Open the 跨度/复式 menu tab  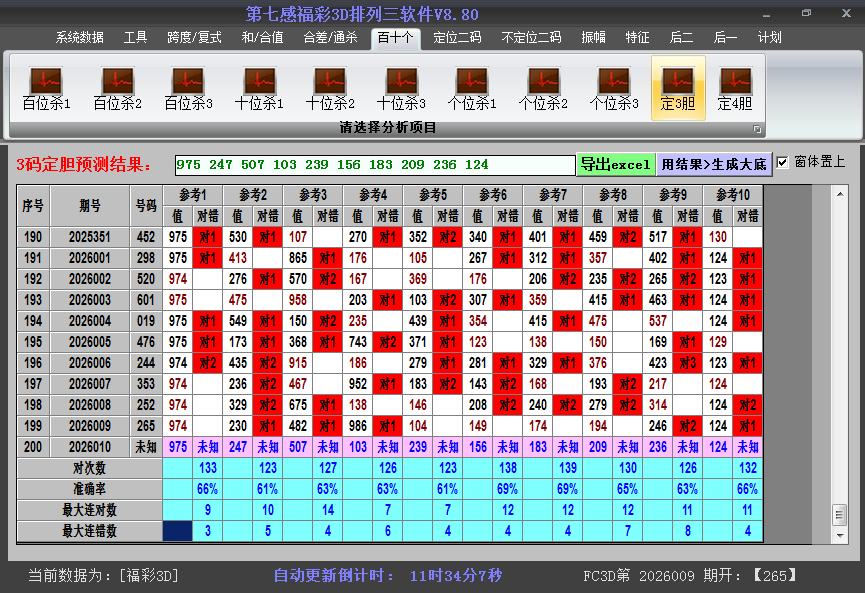coord(194,38)
